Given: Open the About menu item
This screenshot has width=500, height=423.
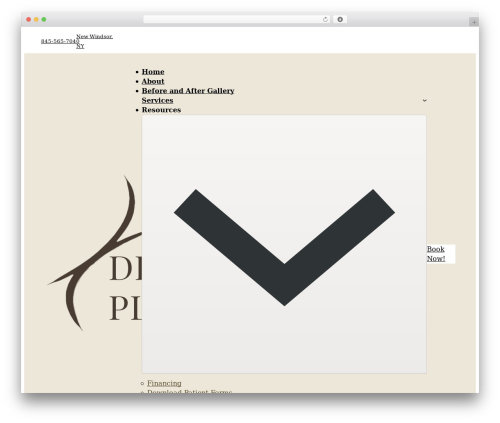Looking at the screenshot, I should [x=153, y=81].
